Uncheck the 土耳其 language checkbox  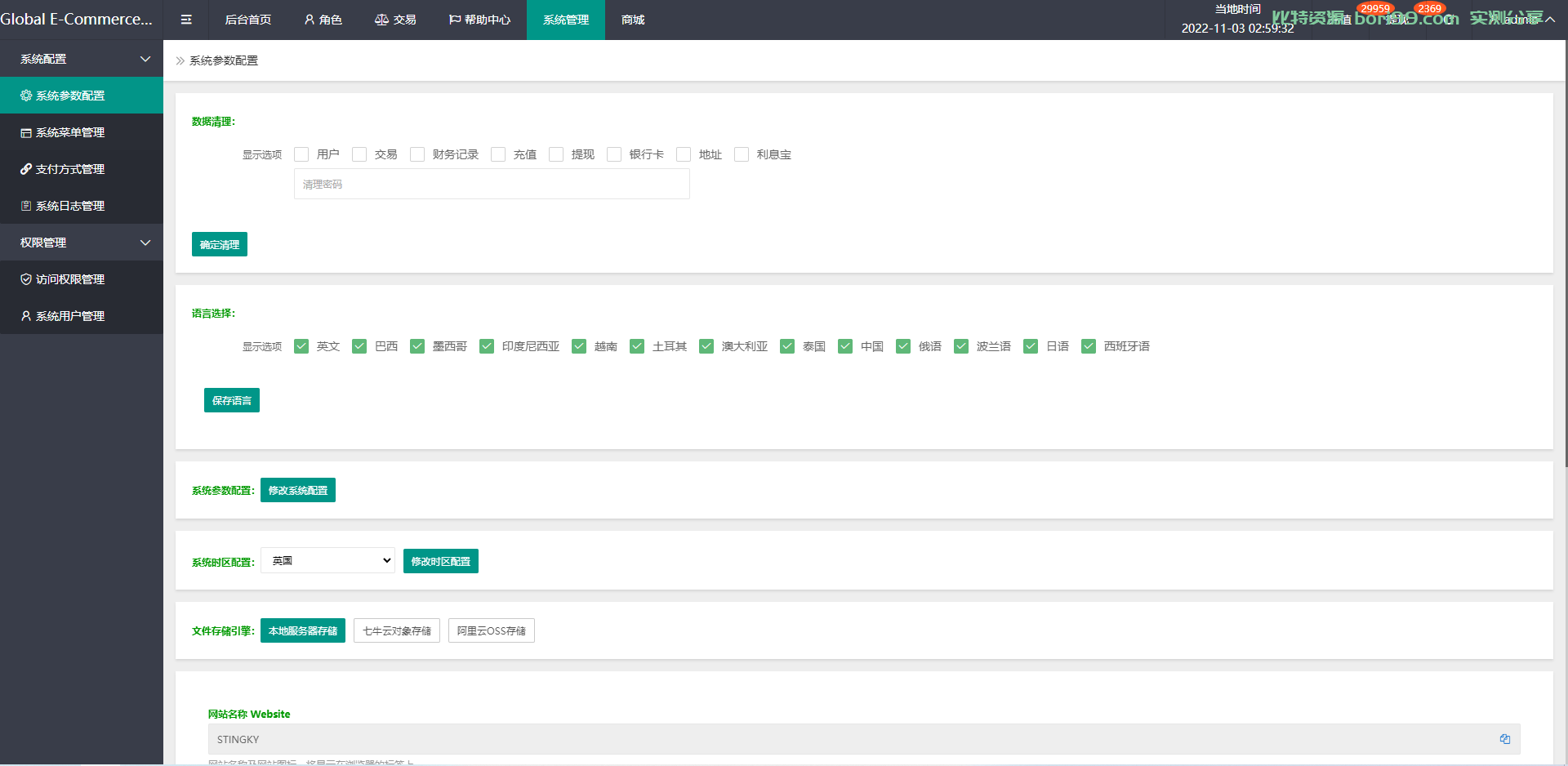(x=637, y=346)
